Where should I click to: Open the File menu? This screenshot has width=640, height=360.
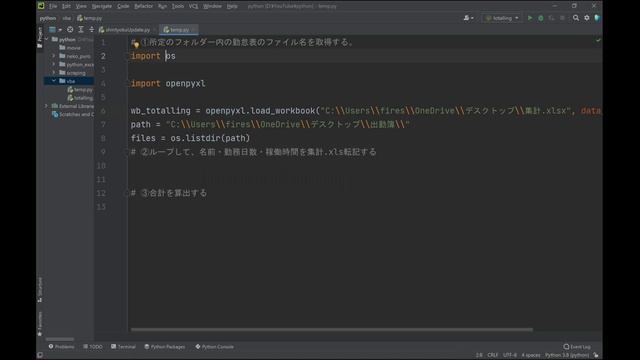tap(53, 6)
